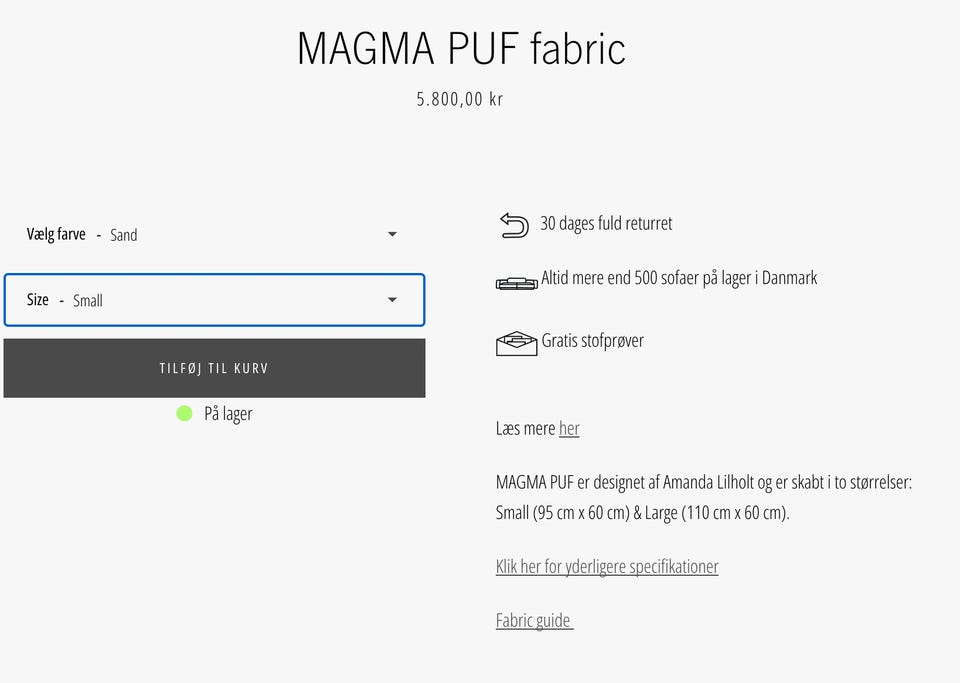Open the Fabric guide link
The image size is (960, 683).
click(x=534, y=621)
